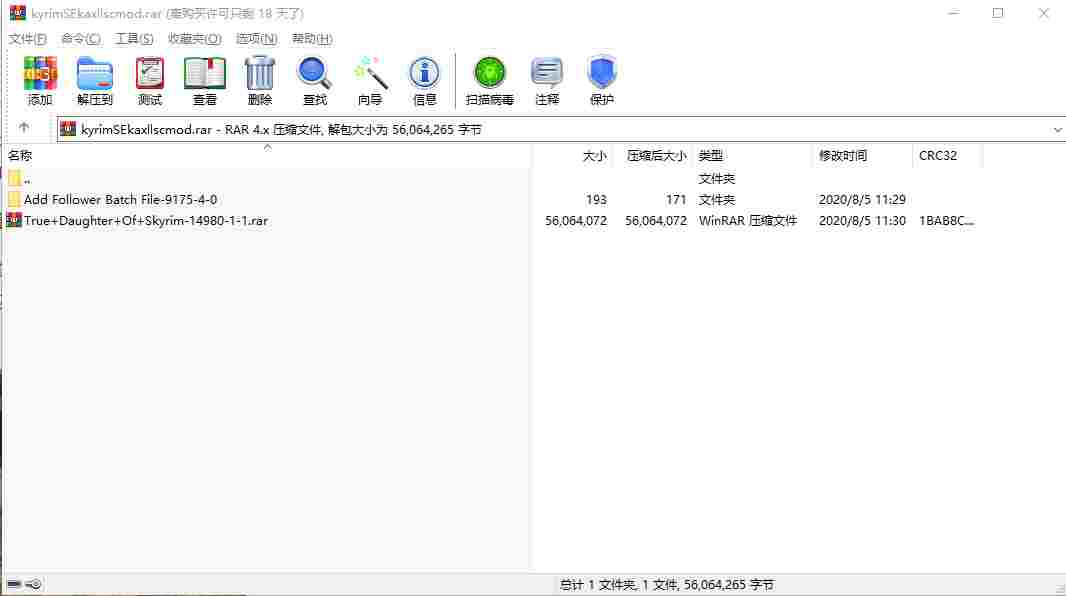The height and width of the screenshot is (596, 1066).
Task: Minimize the WinRAR window
Action: coord(954,13)
